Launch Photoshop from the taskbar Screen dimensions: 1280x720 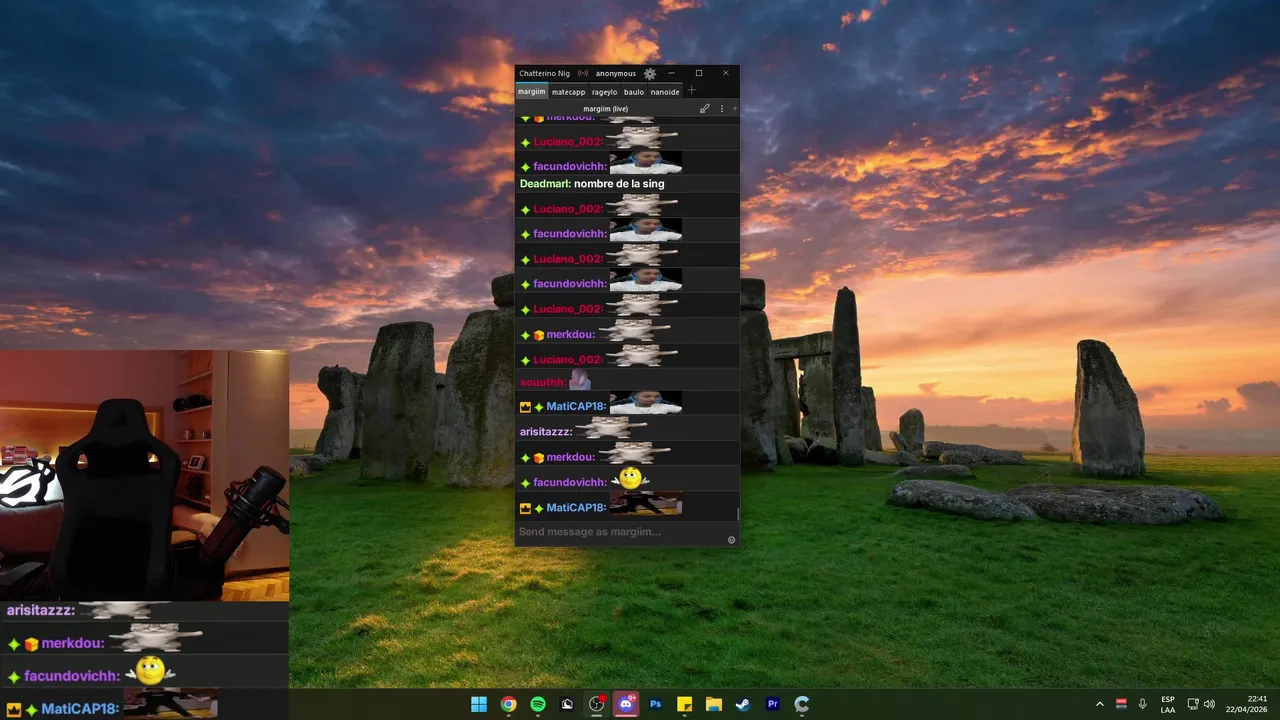pos(656,704)
